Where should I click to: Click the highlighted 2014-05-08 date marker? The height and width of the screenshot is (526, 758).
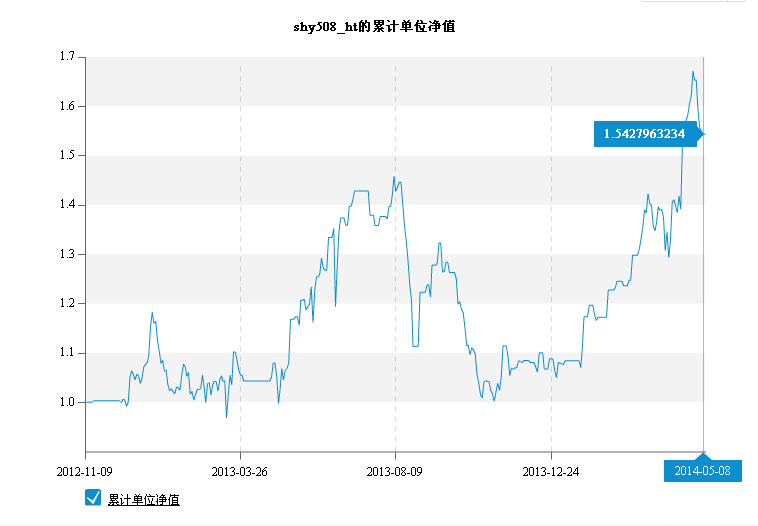pos(702,470)
